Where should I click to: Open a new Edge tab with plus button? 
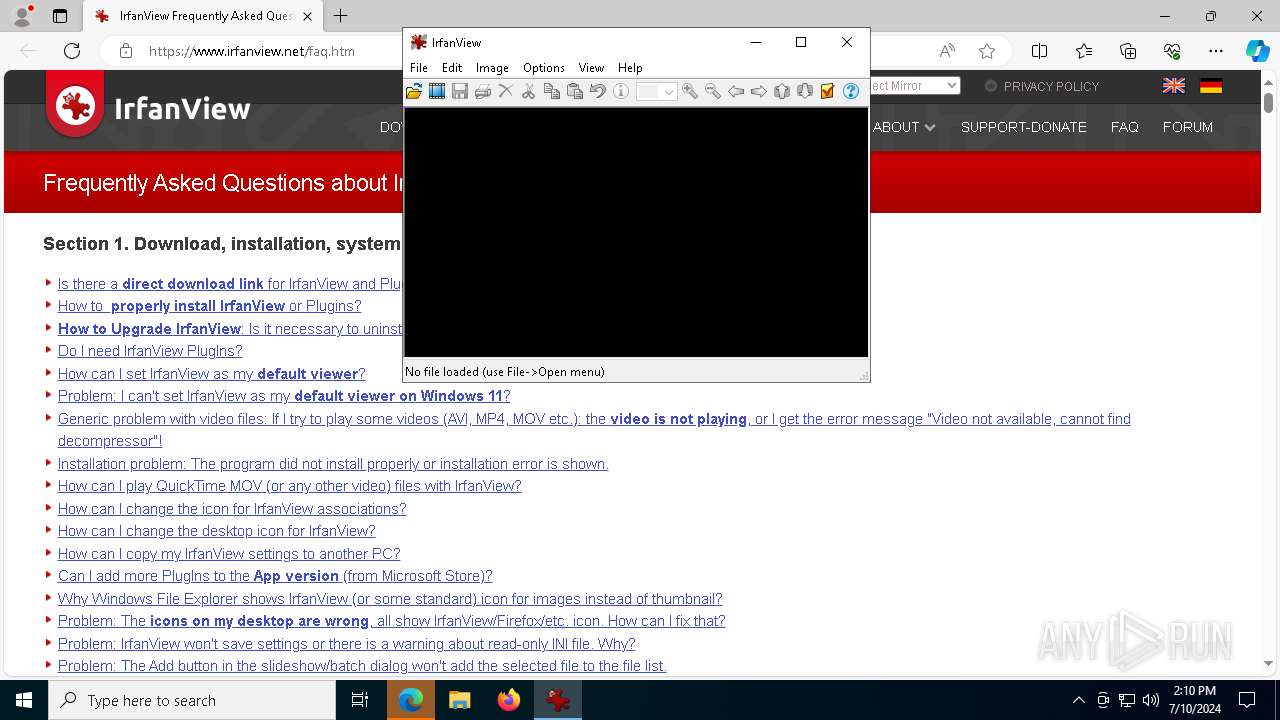click(341, 16)
